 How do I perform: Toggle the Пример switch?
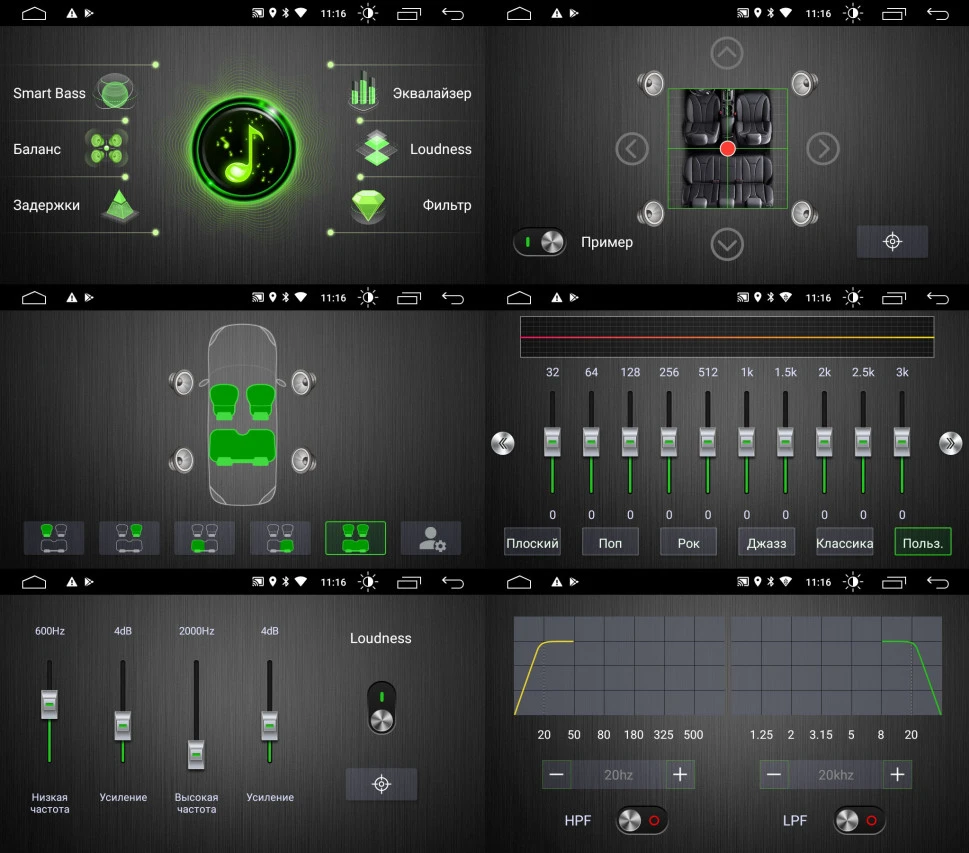point(540,242)
